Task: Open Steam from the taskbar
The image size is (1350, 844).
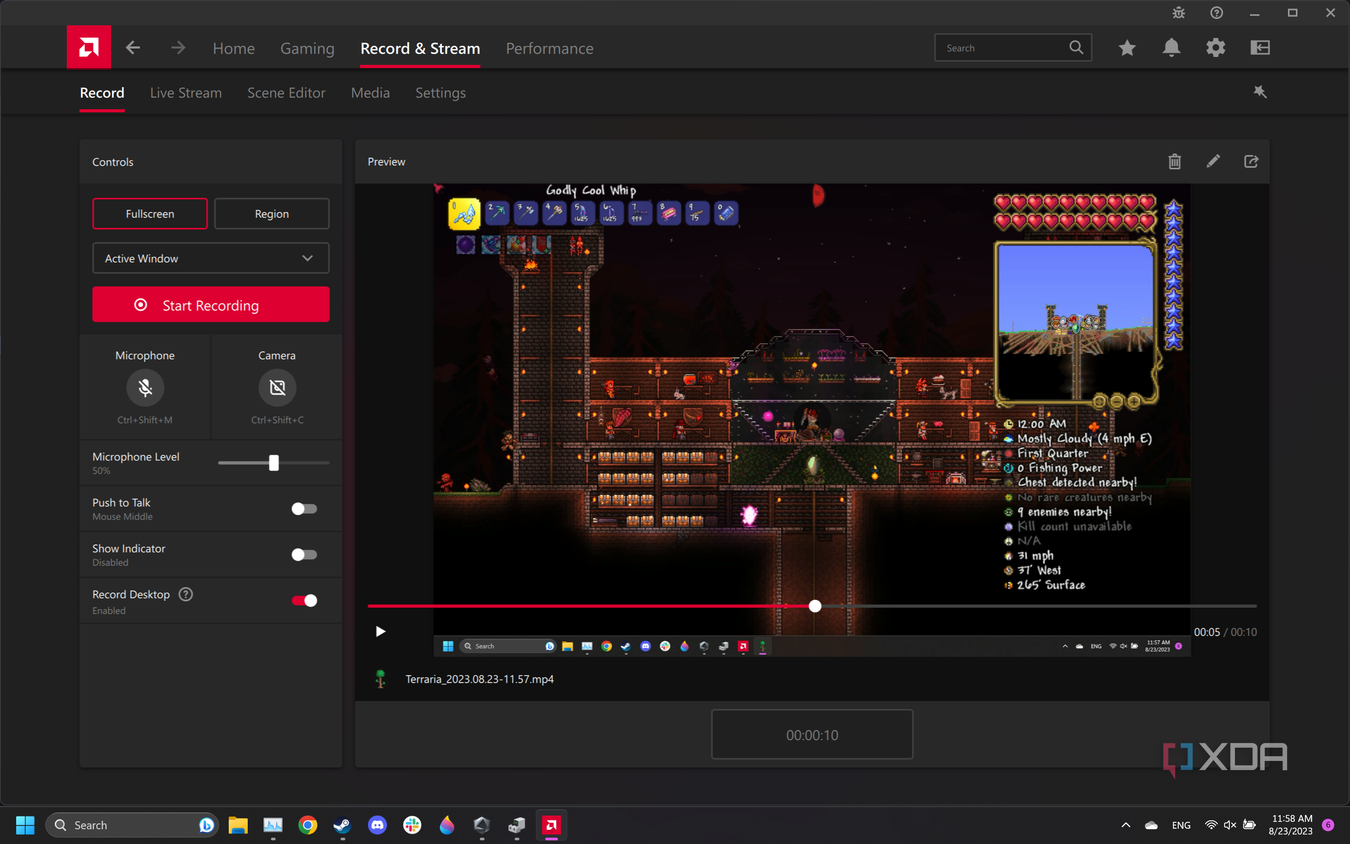Action: (x=342, y=825)
